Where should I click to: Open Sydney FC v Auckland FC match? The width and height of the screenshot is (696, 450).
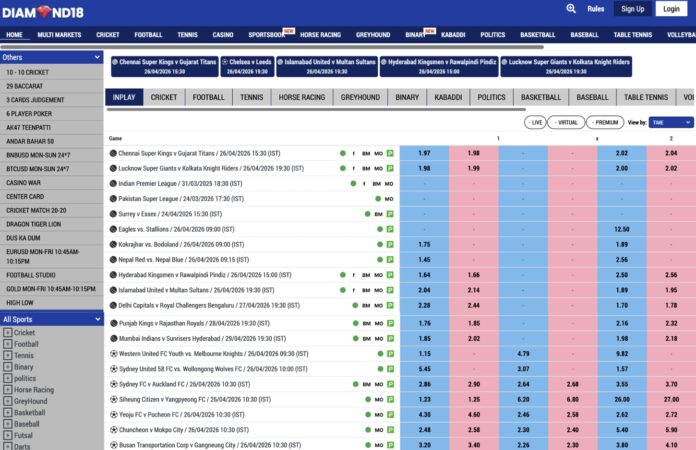click(185, 384)
